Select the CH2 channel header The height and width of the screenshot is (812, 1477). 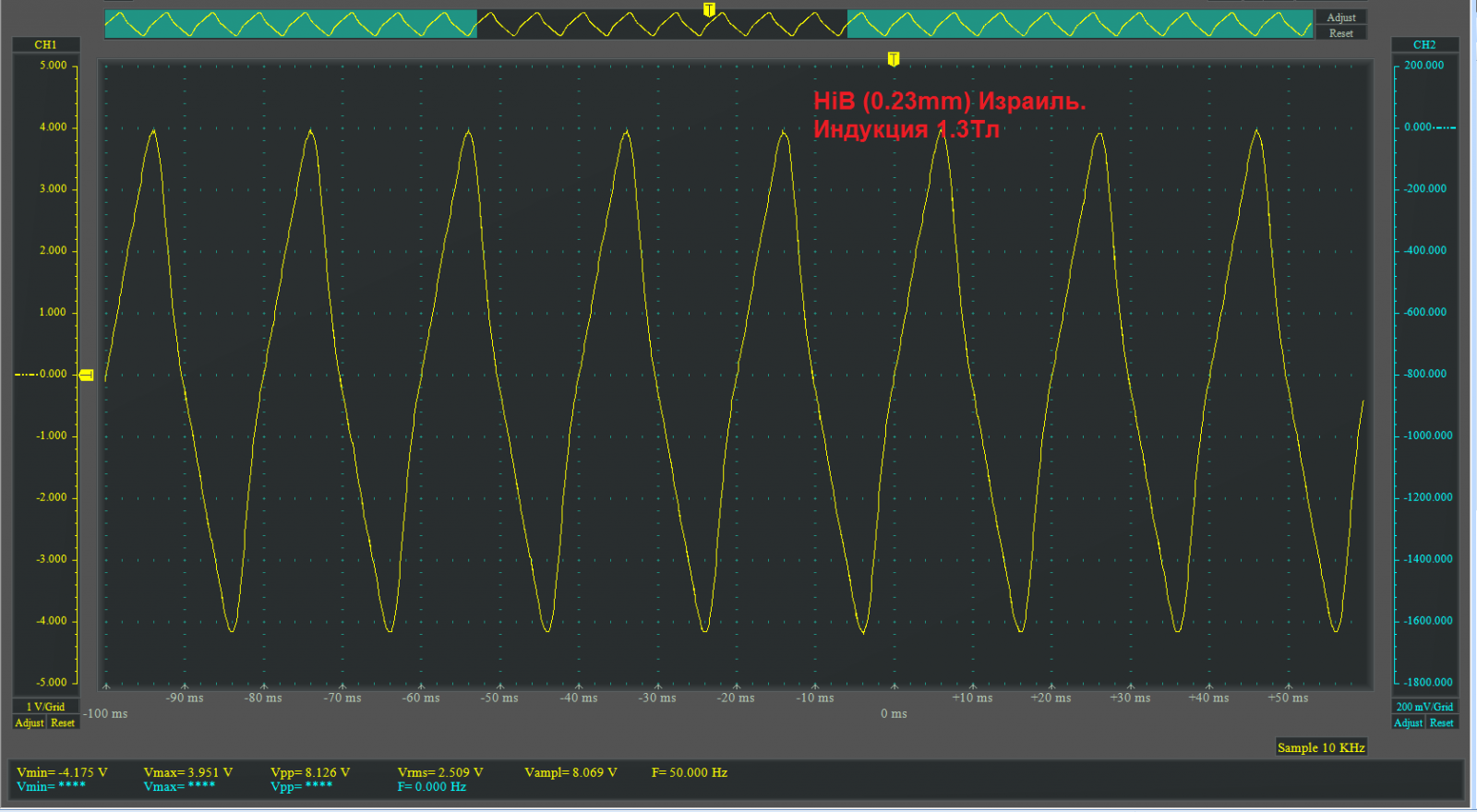[1424, 44]
